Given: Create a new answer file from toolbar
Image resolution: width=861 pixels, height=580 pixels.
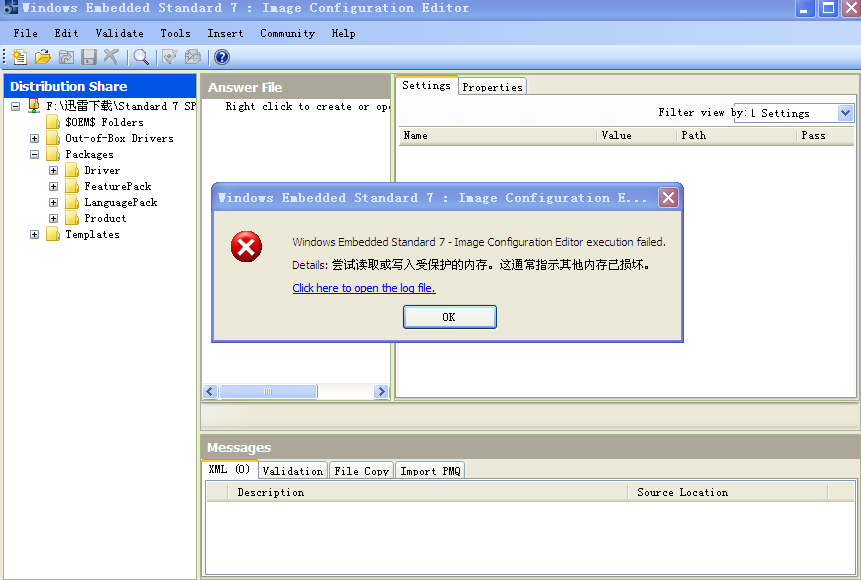Looking at the screenshot, I should pyautogui.click(x=19, y=57).
